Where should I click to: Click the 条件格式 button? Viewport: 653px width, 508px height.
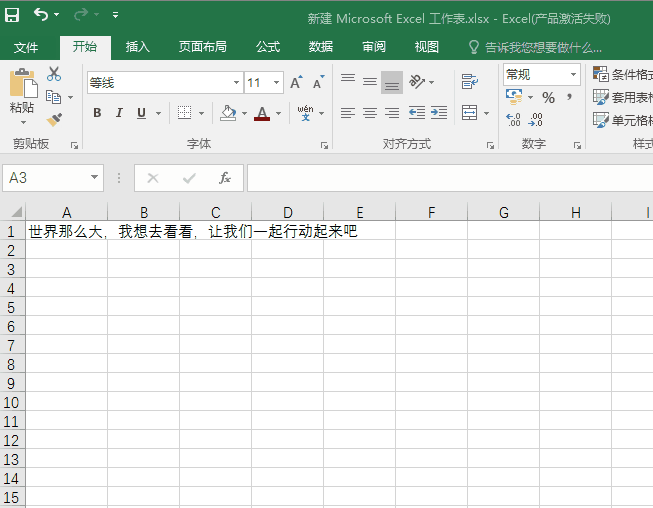(x=622, y=74)
